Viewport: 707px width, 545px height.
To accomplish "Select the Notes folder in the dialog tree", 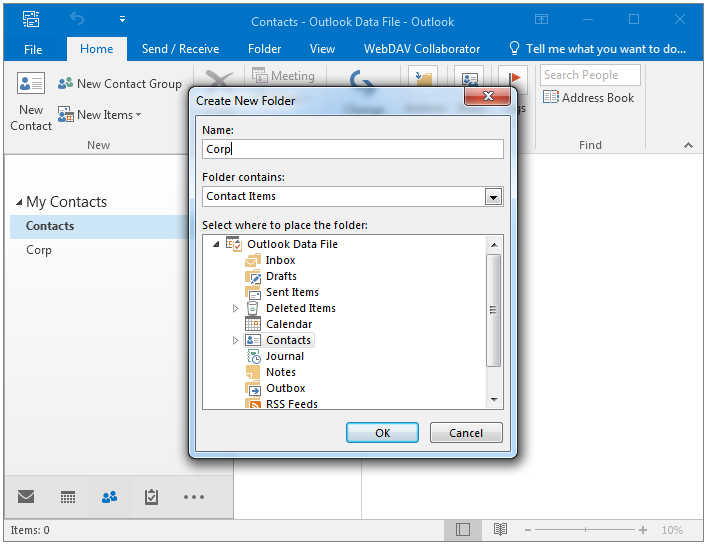I will coord(280,372).
